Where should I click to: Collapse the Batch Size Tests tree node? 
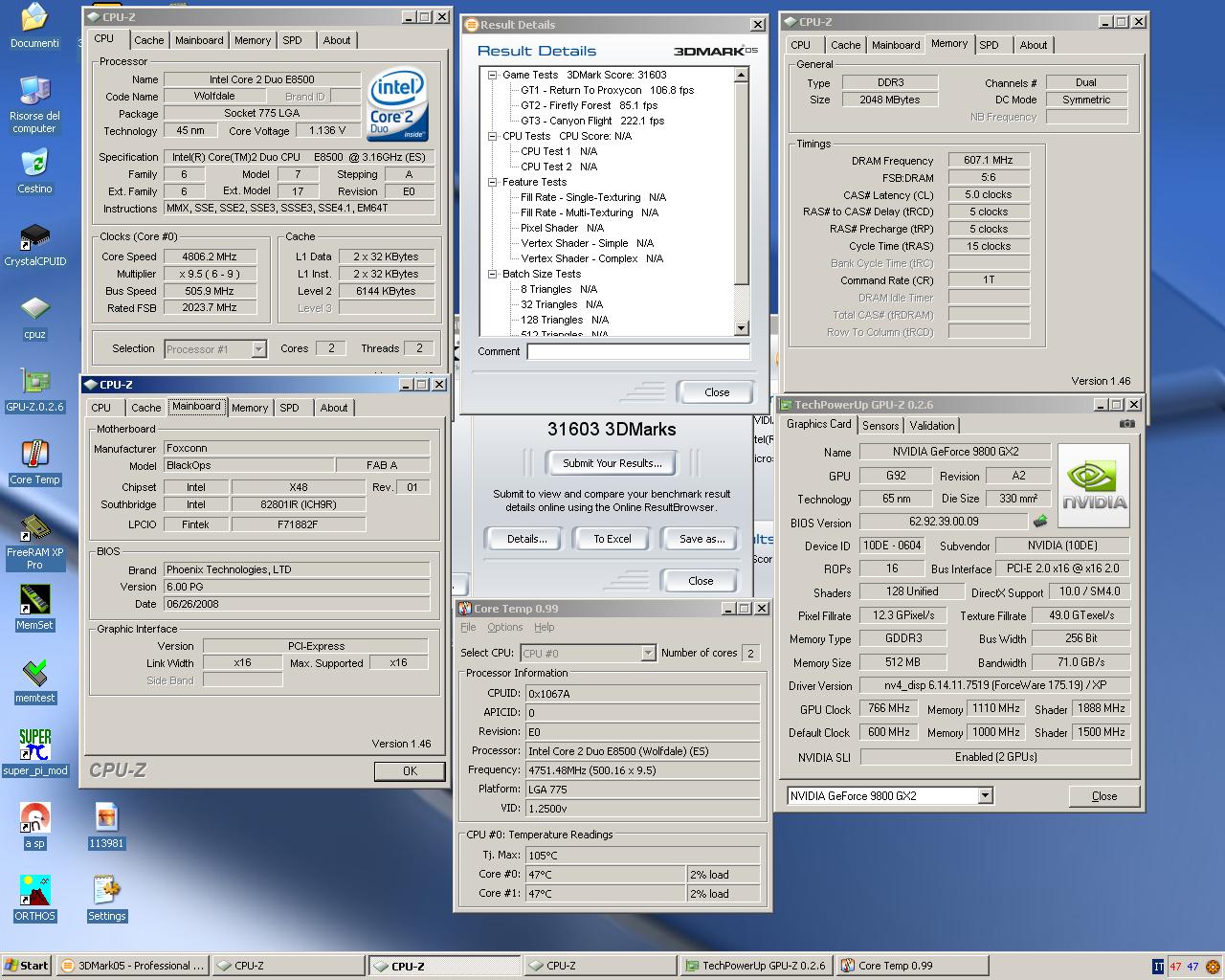click(x=493, y=274)
